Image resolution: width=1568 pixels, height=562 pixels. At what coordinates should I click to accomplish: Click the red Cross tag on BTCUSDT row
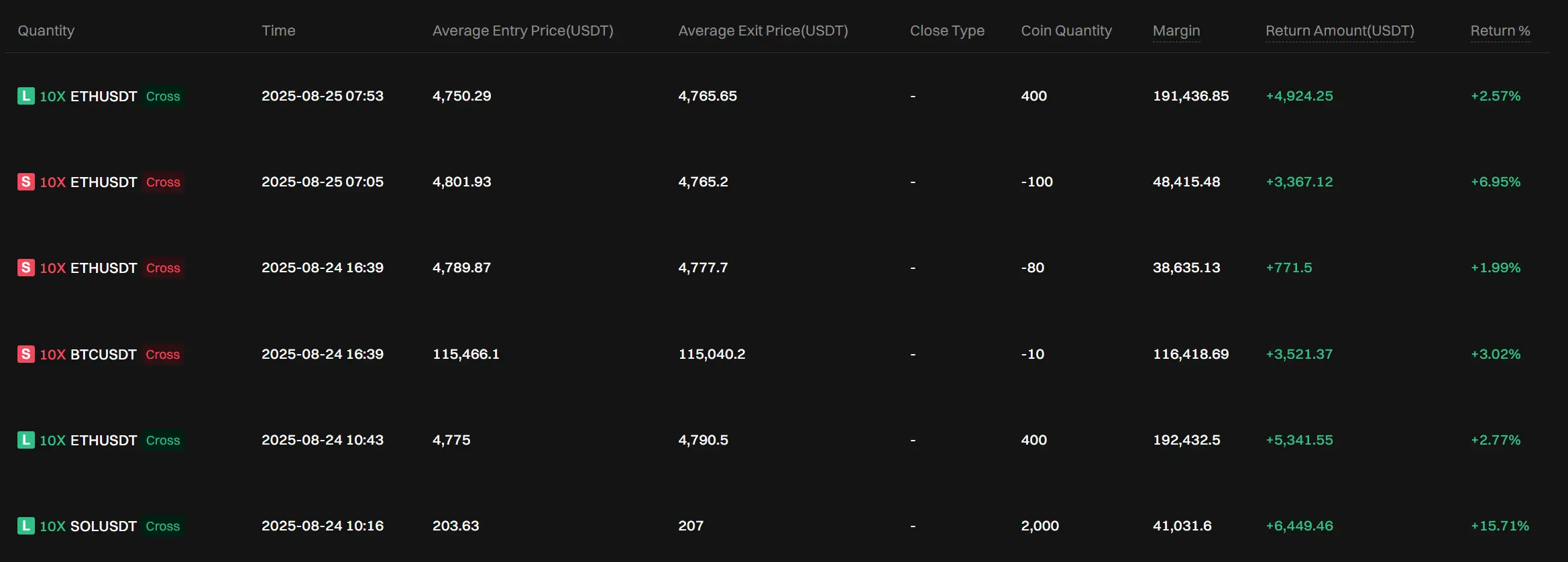coord(163,354)
